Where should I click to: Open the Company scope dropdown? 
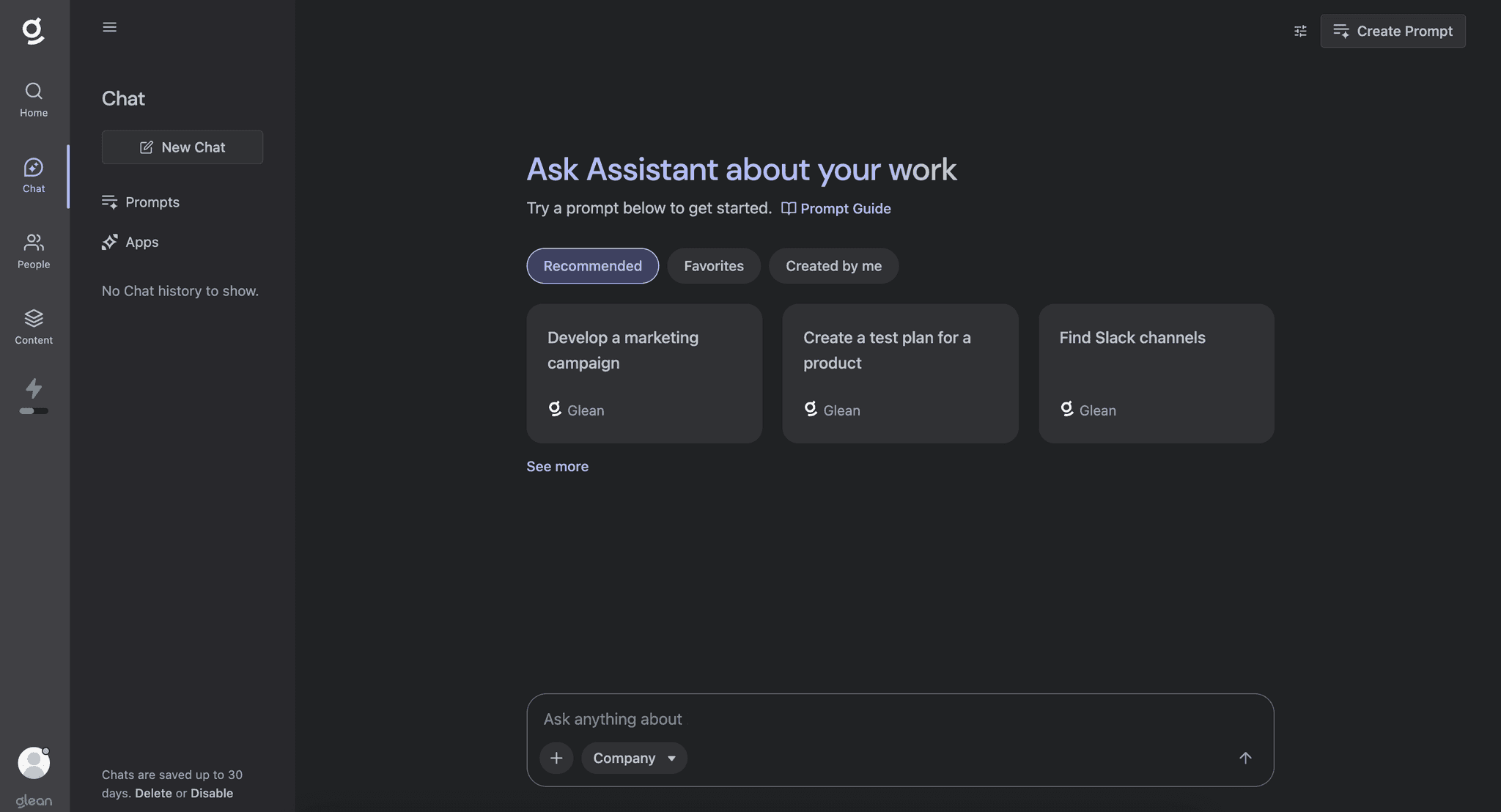(634, 758)
